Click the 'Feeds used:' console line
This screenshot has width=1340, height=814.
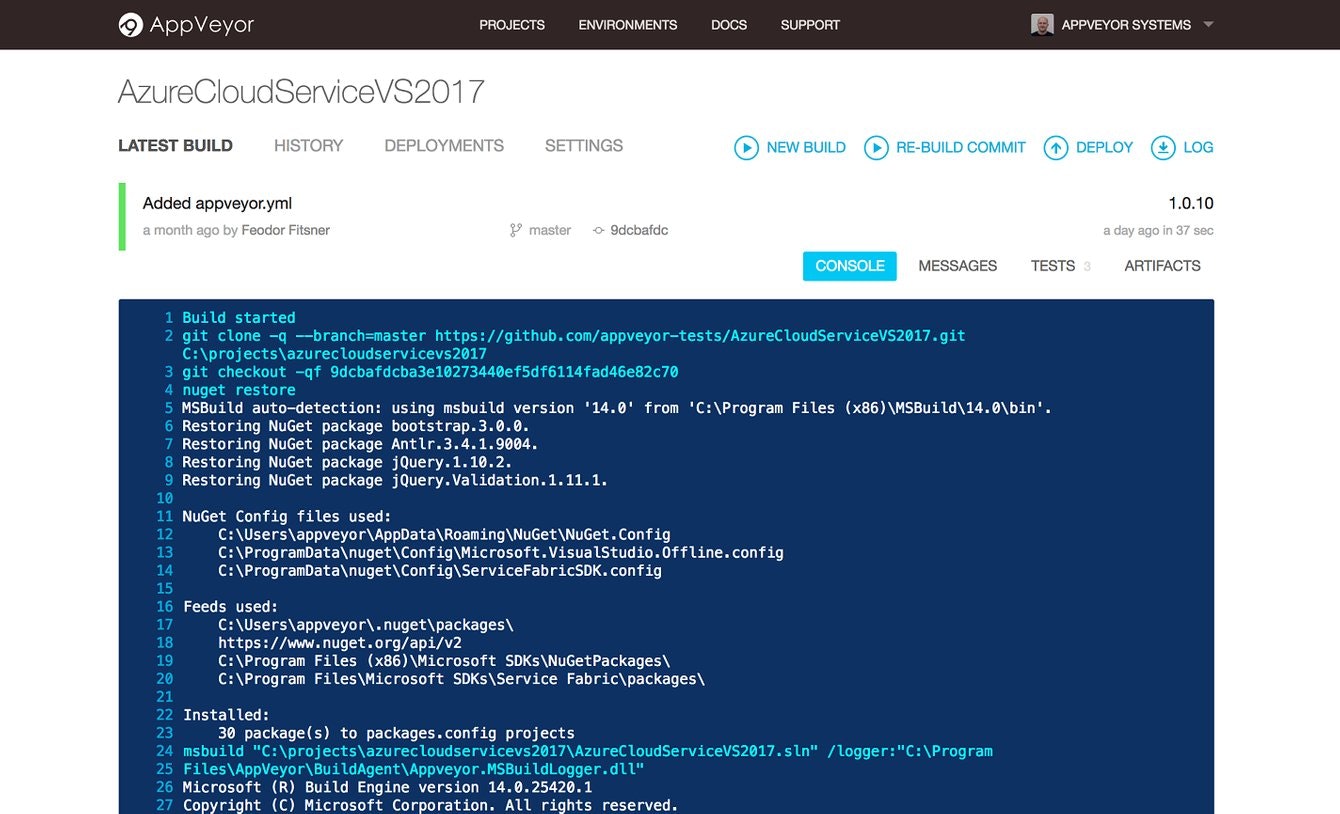[231, 606]
